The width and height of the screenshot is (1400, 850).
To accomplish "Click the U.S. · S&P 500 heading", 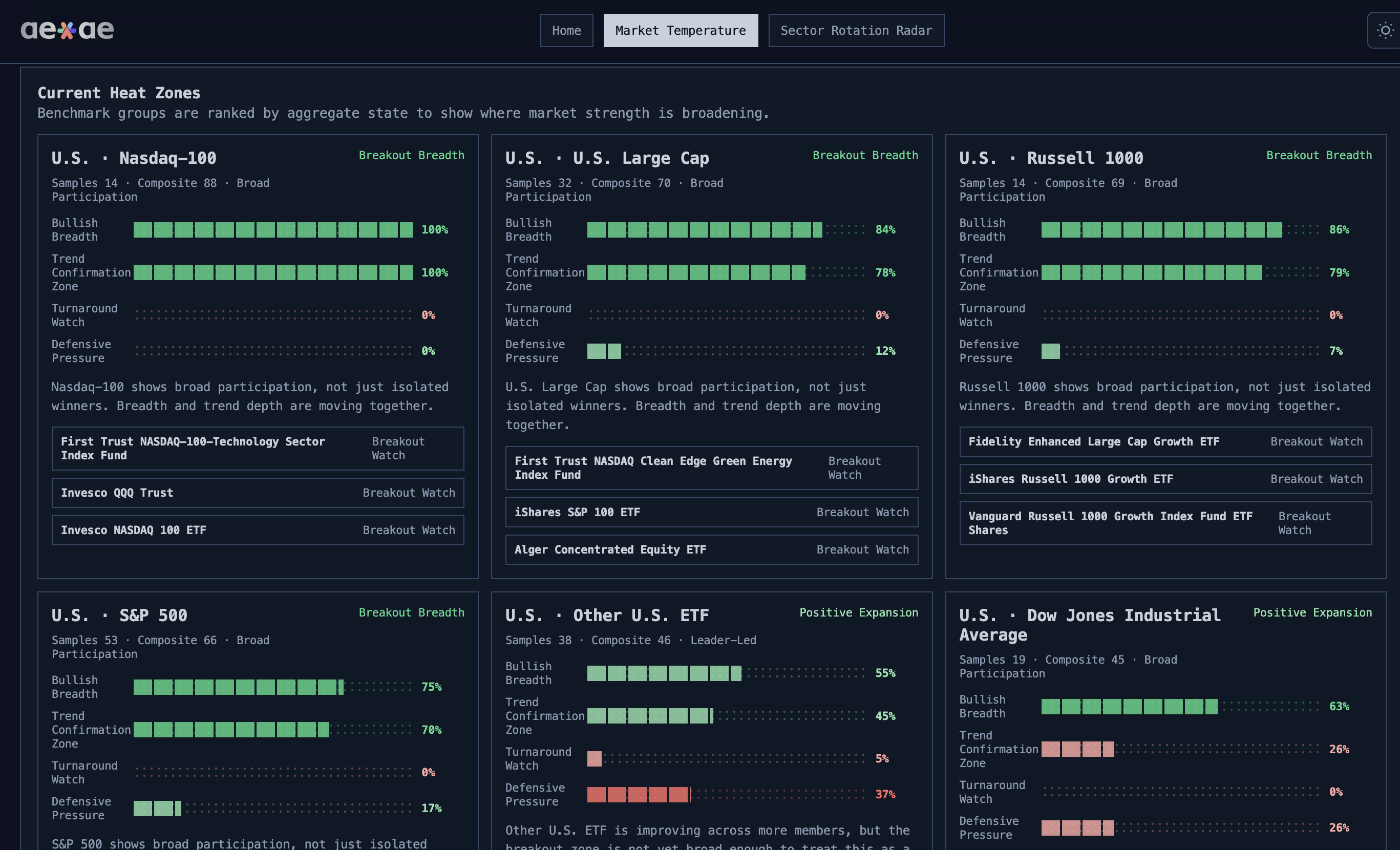I will pos(119,615).
